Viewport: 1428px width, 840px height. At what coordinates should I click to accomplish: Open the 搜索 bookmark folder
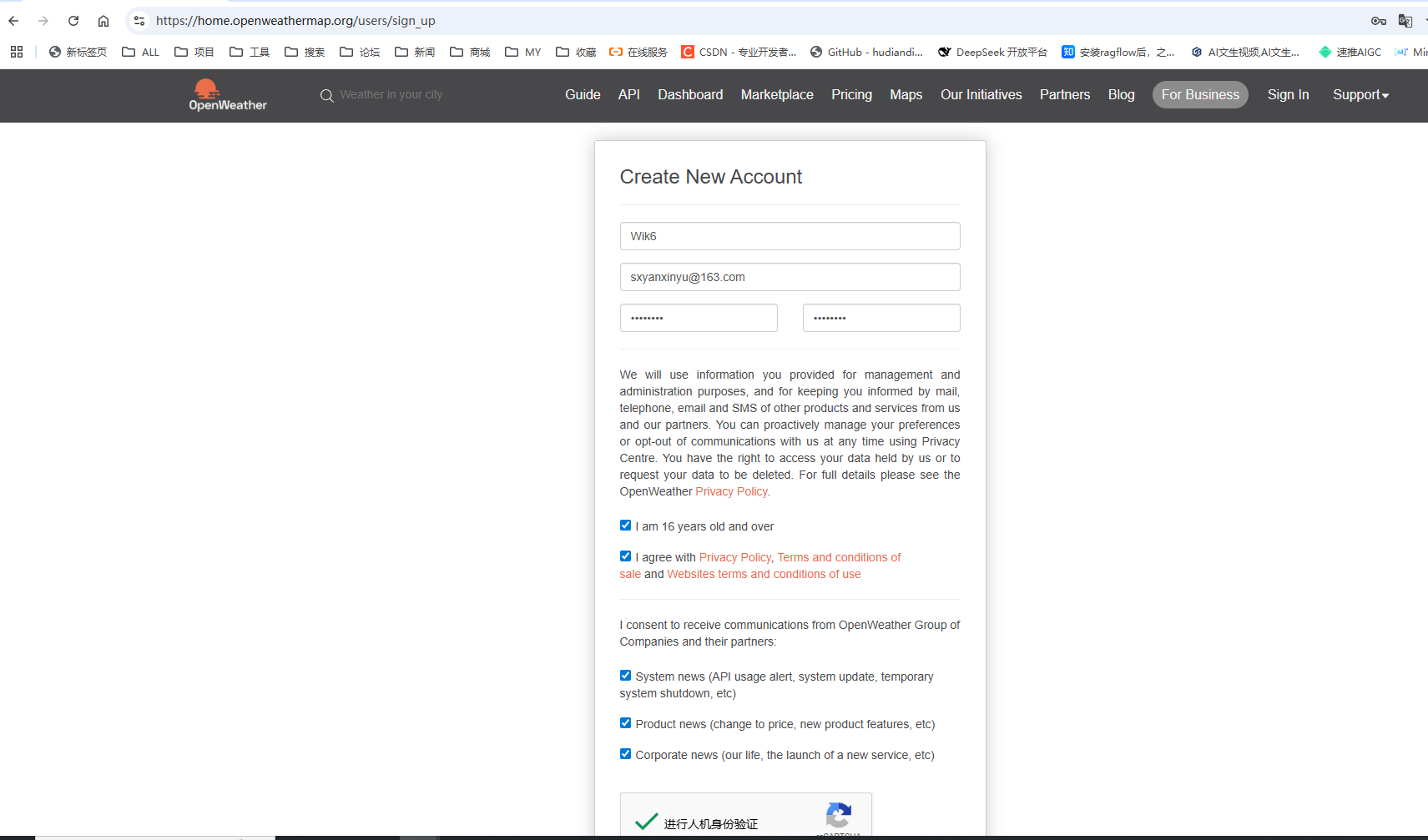pyautogui.click(x=305, y=52)
